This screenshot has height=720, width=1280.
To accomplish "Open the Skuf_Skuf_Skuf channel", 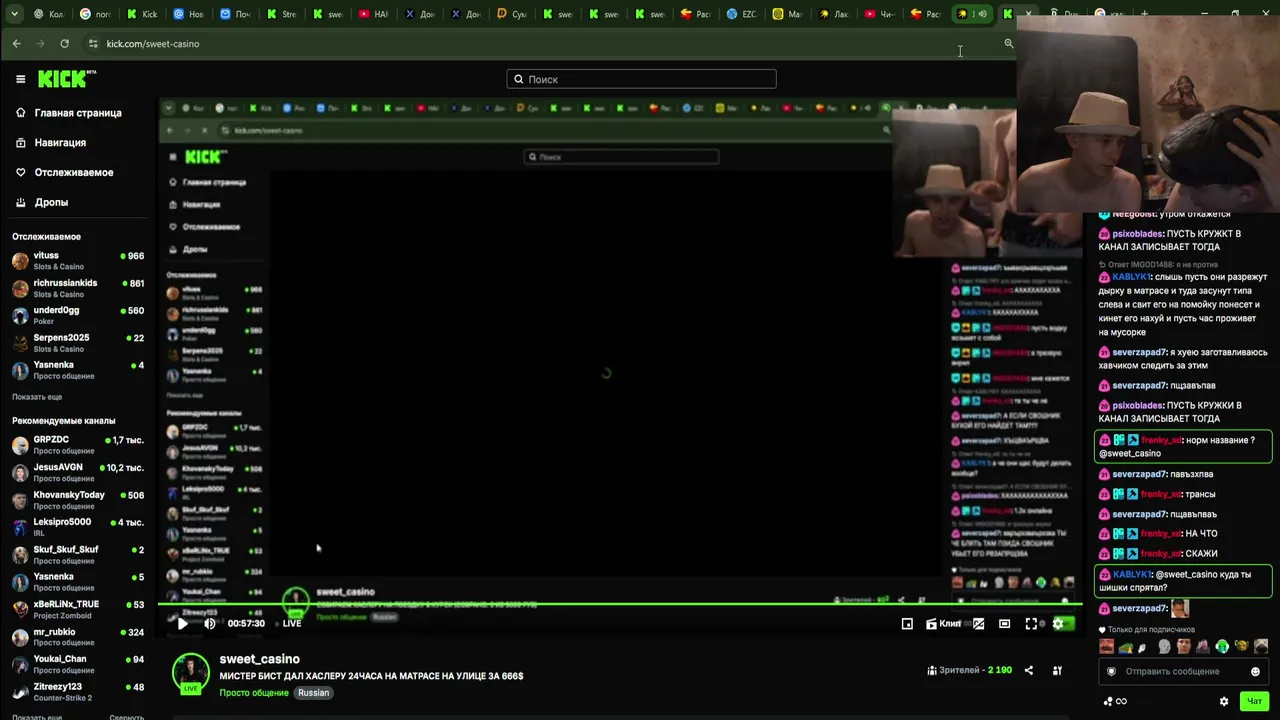I will (x=78, y=554).
